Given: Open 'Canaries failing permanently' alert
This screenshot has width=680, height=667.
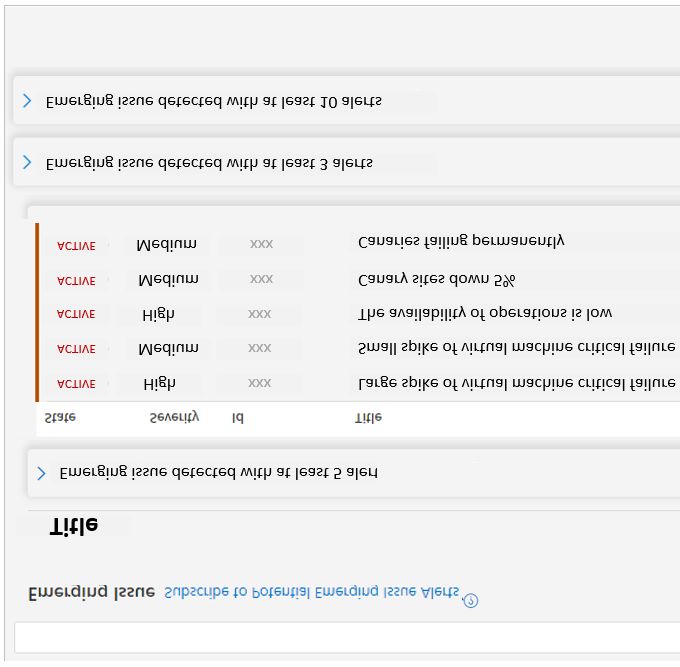Looking at the screenshot, I should point(461,241).
